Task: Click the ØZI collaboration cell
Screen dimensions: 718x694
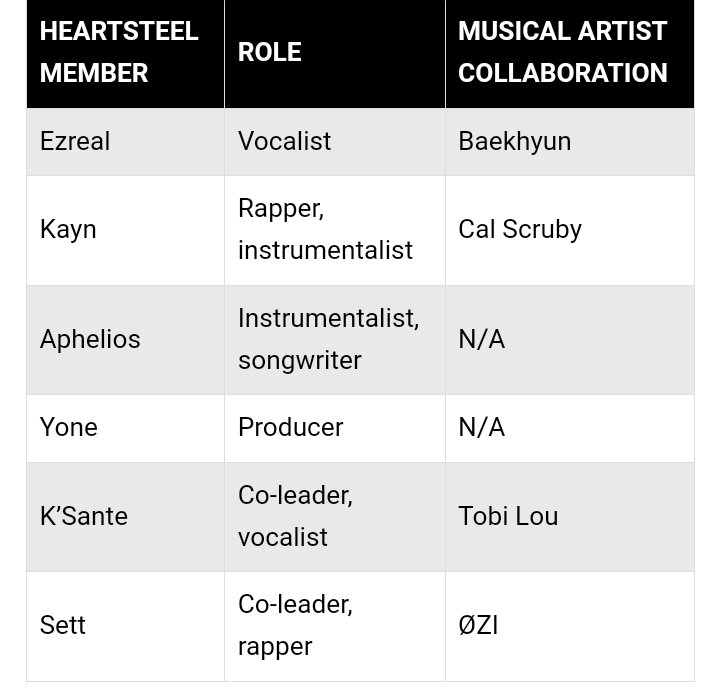Action: [478, 625]
